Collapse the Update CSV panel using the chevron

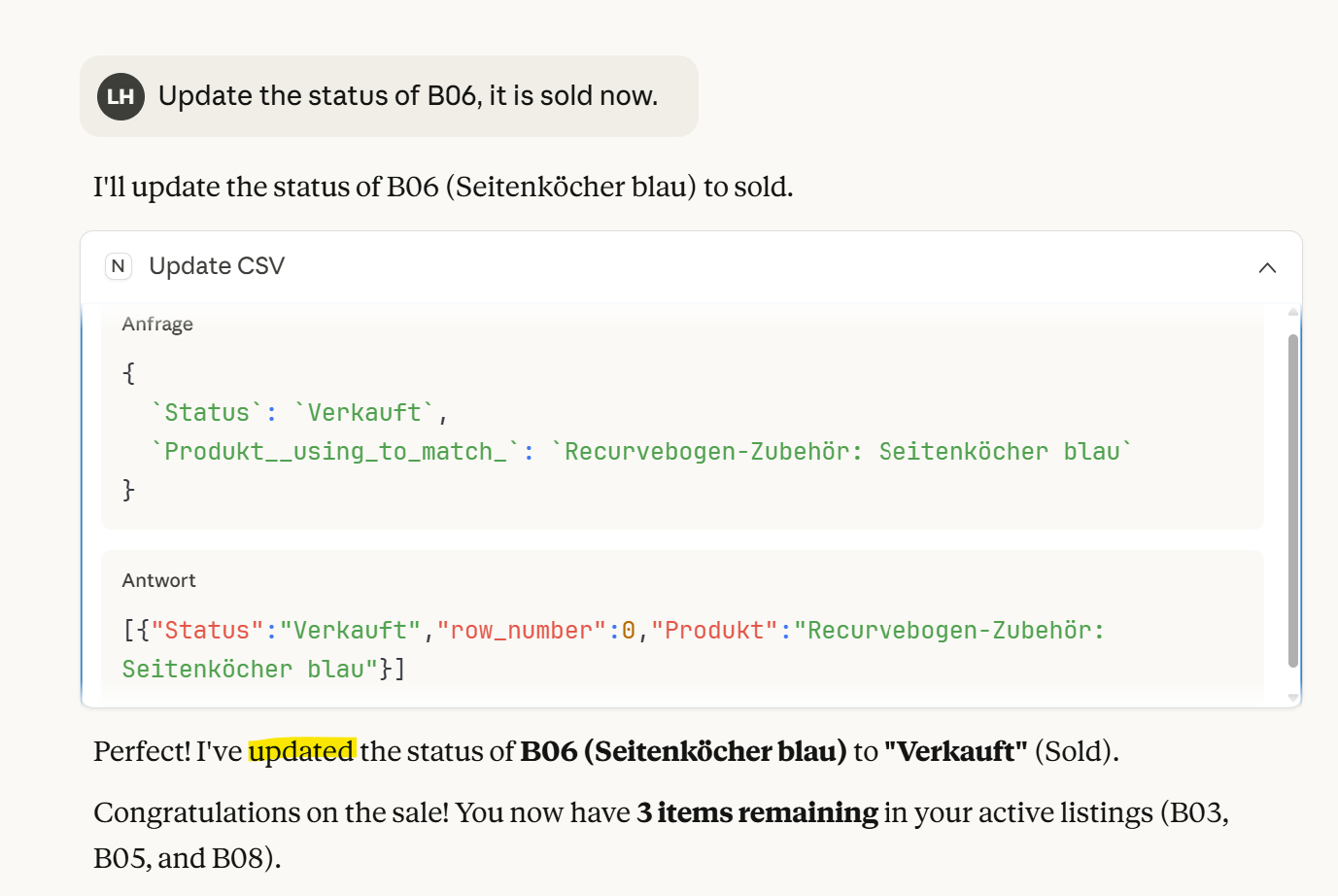(1267, 267)
